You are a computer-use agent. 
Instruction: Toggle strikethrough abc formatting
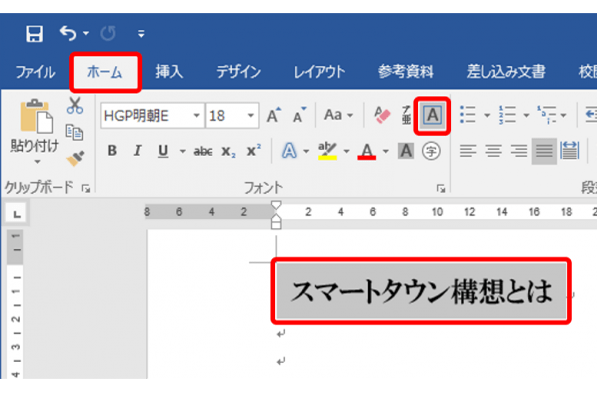[x=203, y=151]
